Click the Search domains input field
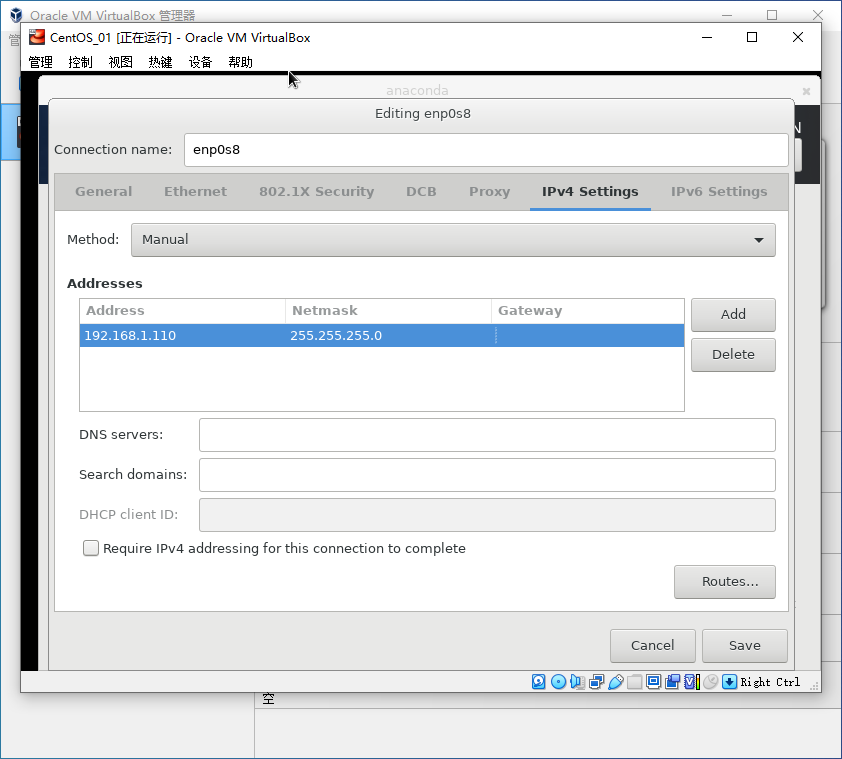Image resolution: width=842 pixels, height=759 pixels. tap(487, 475)
